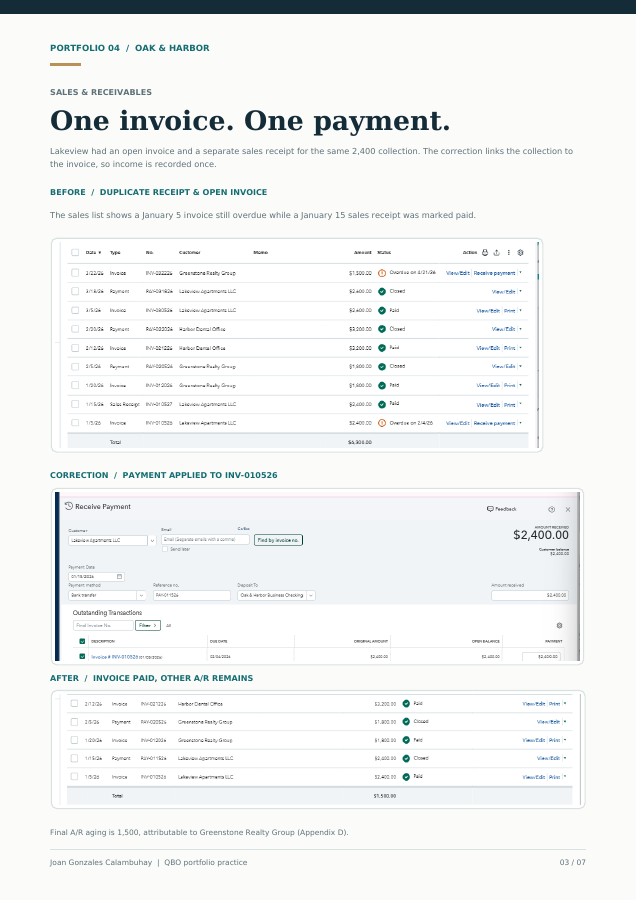This screenshot has height=900, width=637.
Task: Open the help icon in Receive Payment
Action: 551,509
